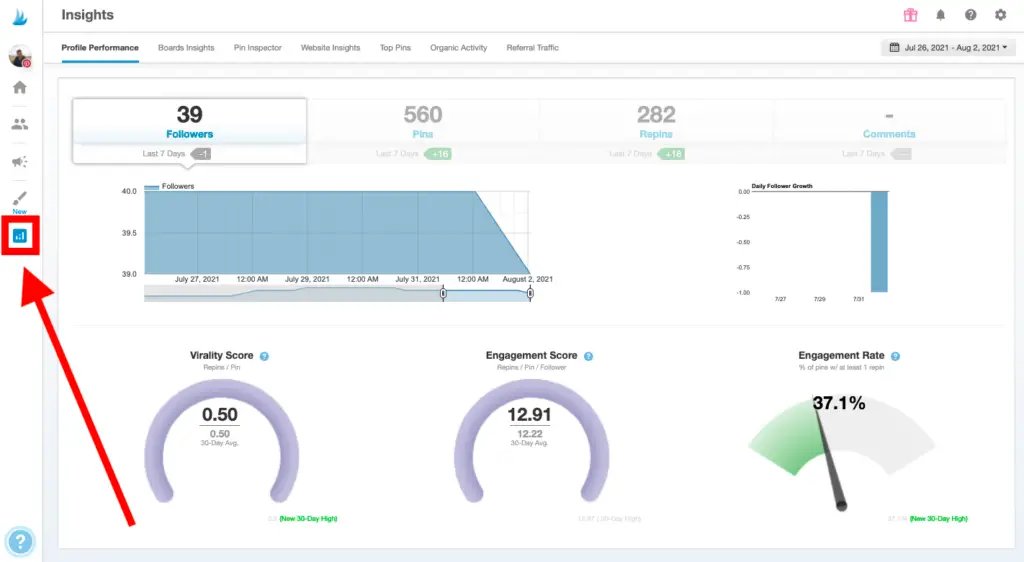Click the left range slider handle under chart

443,294
